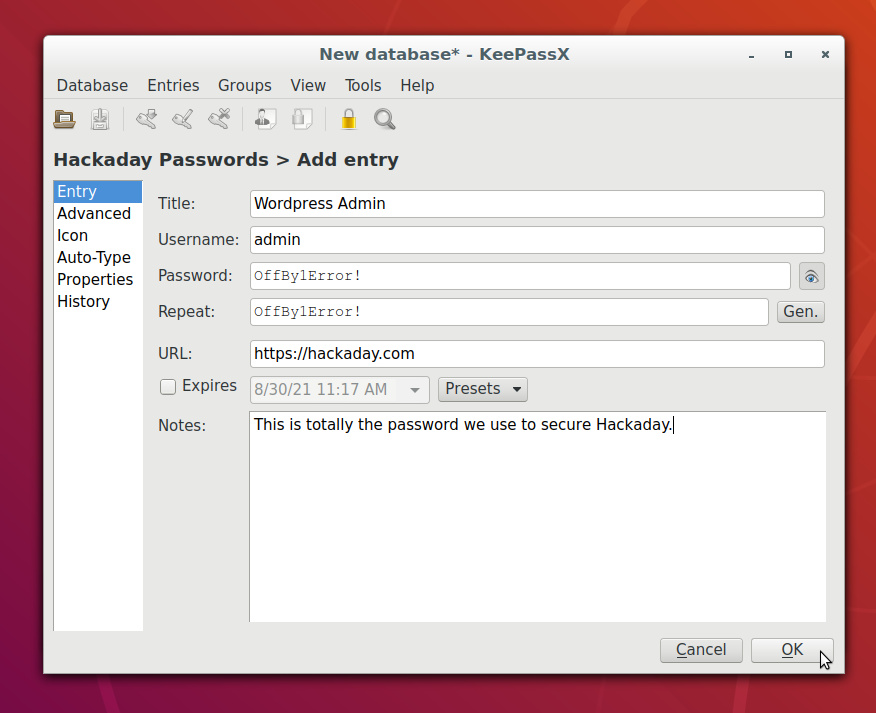The image size is (876, 713).
Task: Open the Tools menu
Action: click(363, 85)
